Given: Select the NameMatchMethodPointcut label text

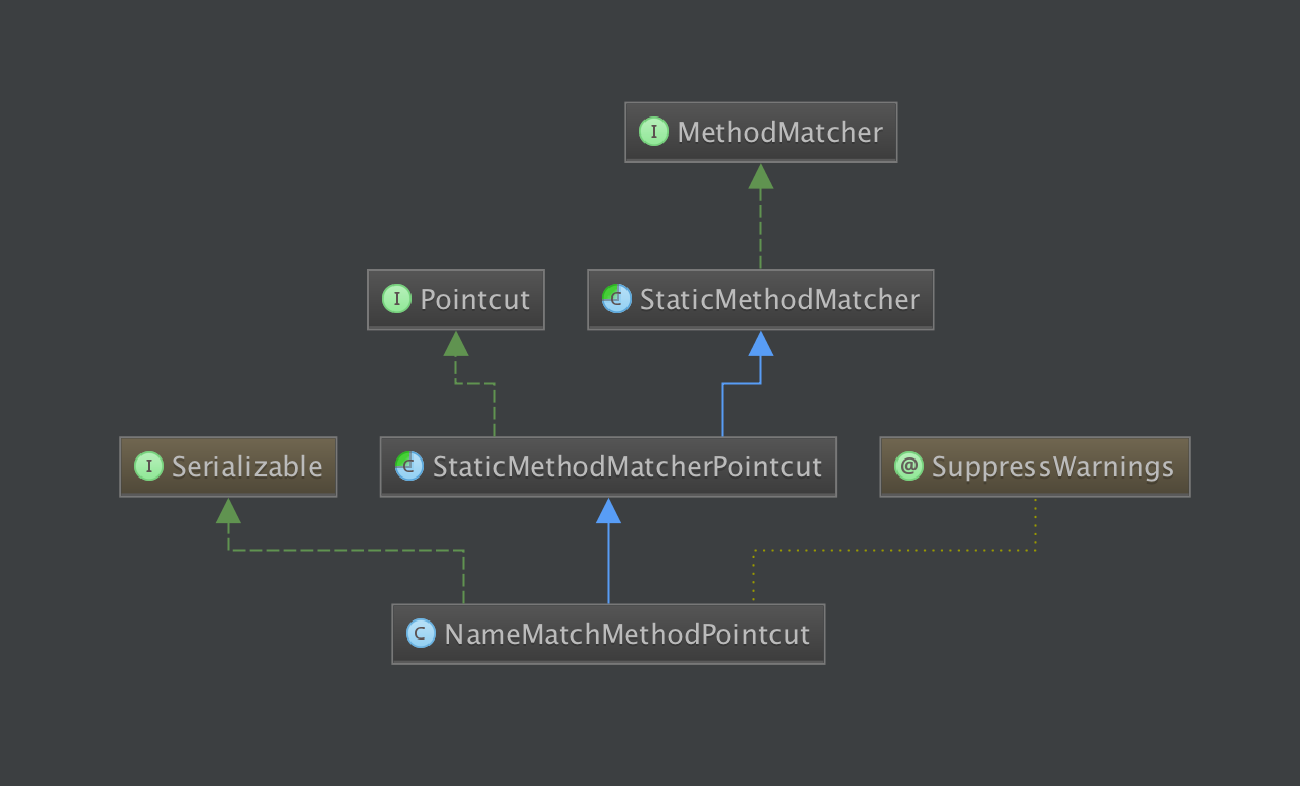Looking at the screenshot, I should 627,634.
